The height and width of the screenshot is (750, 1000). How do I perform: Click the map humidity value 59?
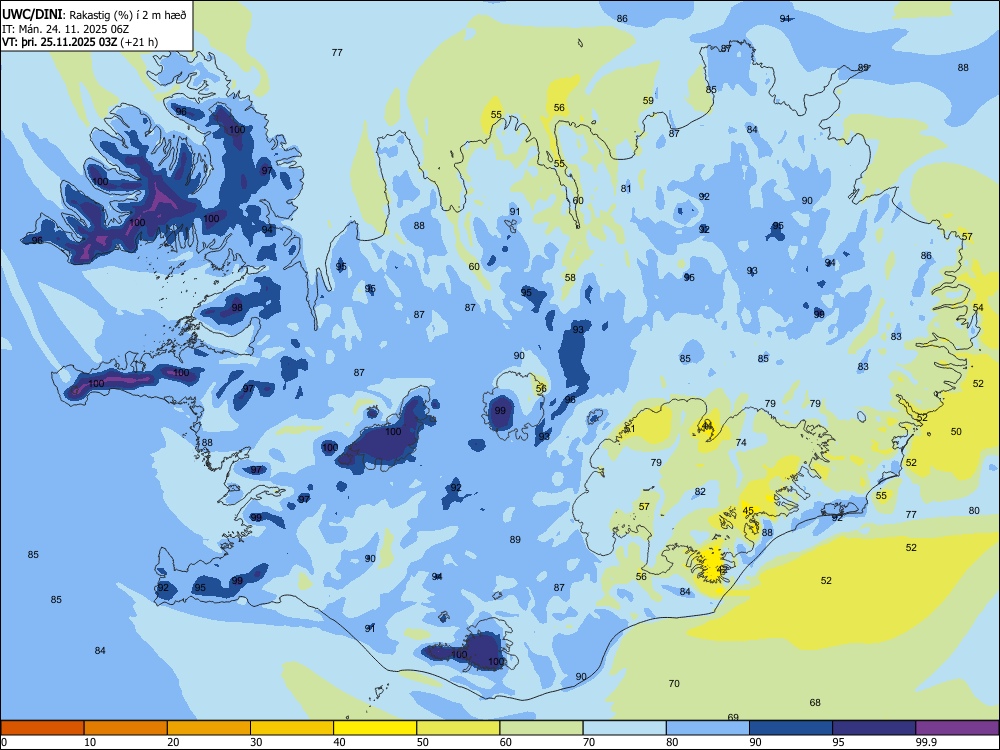click(x=648, y=101)
